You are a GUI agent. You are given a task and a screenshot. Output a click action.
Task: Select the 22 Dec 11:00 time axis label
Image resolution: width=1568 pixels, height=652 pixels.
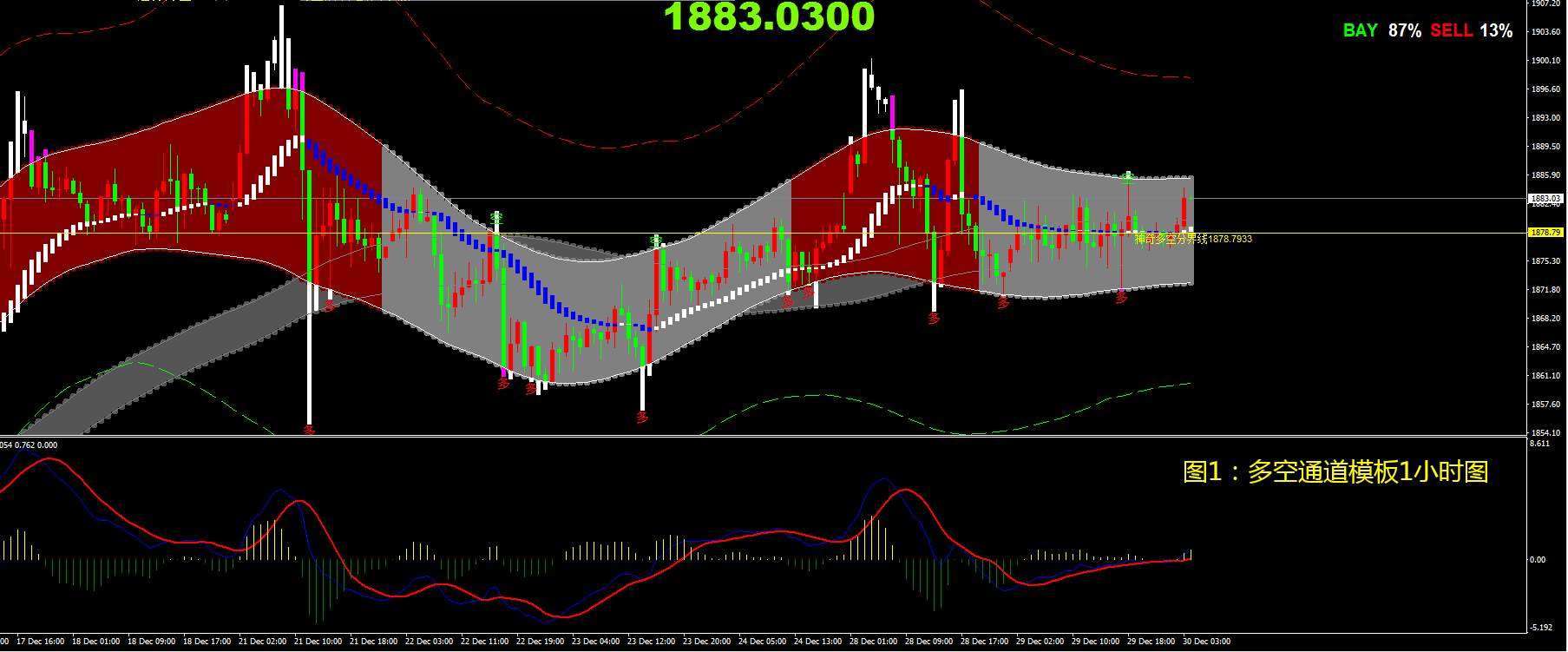tap(485, 642)
